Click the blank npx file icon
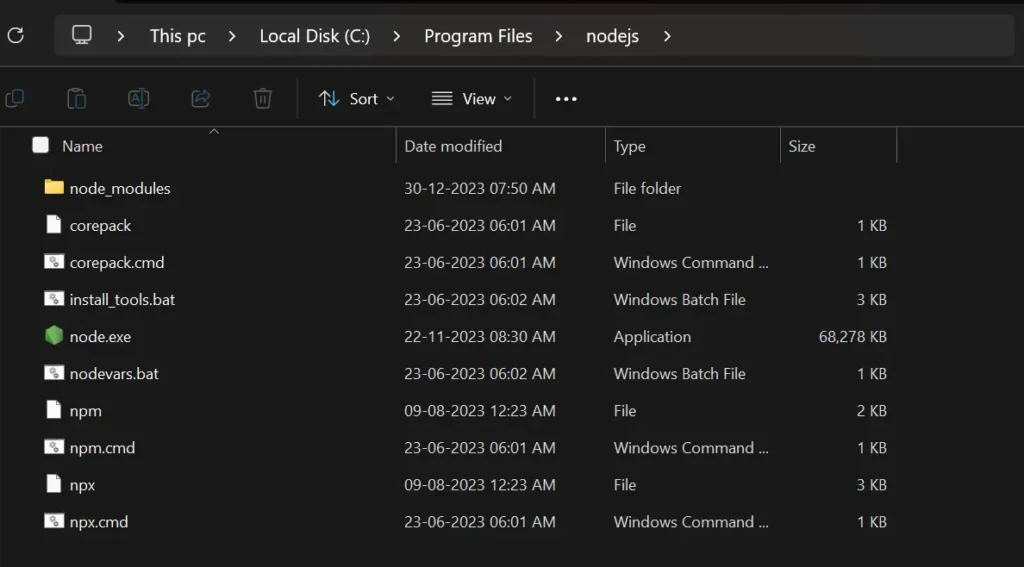 tap(54, 484)
